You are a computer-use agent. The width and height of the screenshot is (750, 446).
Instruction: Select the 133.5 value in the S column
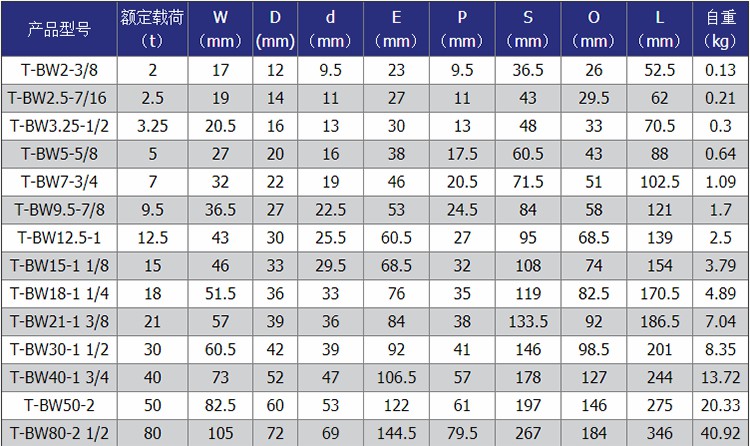[527, 323]
